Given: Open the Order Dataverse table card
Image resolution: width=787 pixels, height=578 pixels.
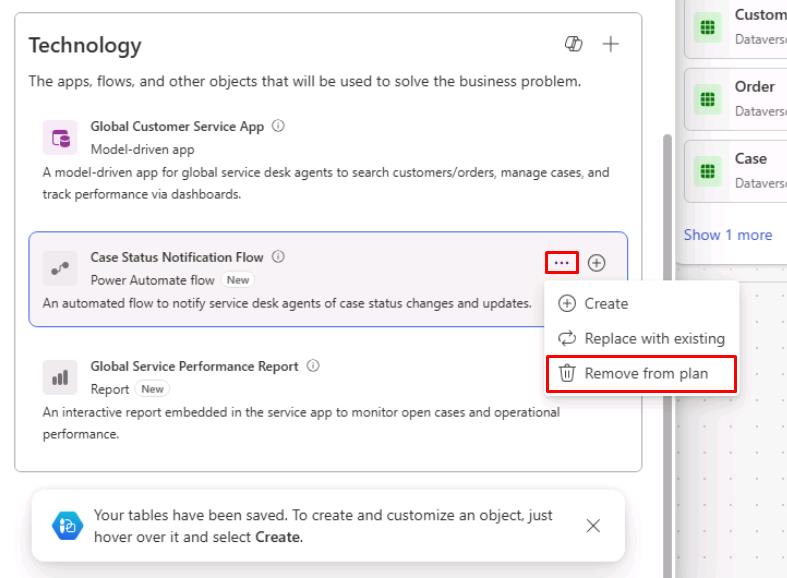Looking at the screenshot, I should pos(736,99).
